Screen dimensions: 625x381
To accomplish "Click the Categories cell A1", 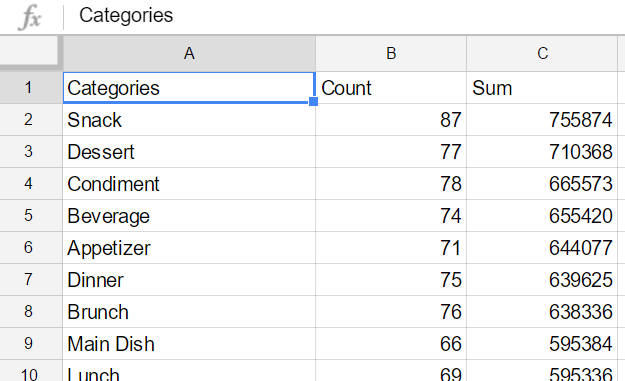I will (x=189, y=88).
